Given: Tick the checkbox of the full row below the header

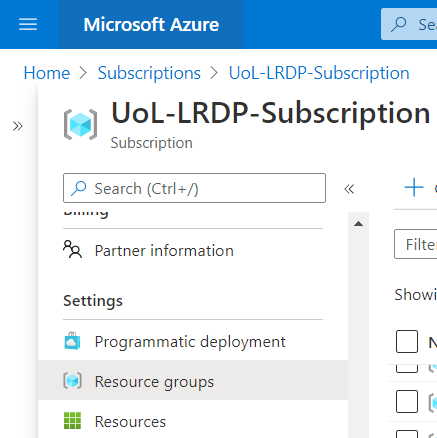Looking at the screenshot, I should point(407,402).
